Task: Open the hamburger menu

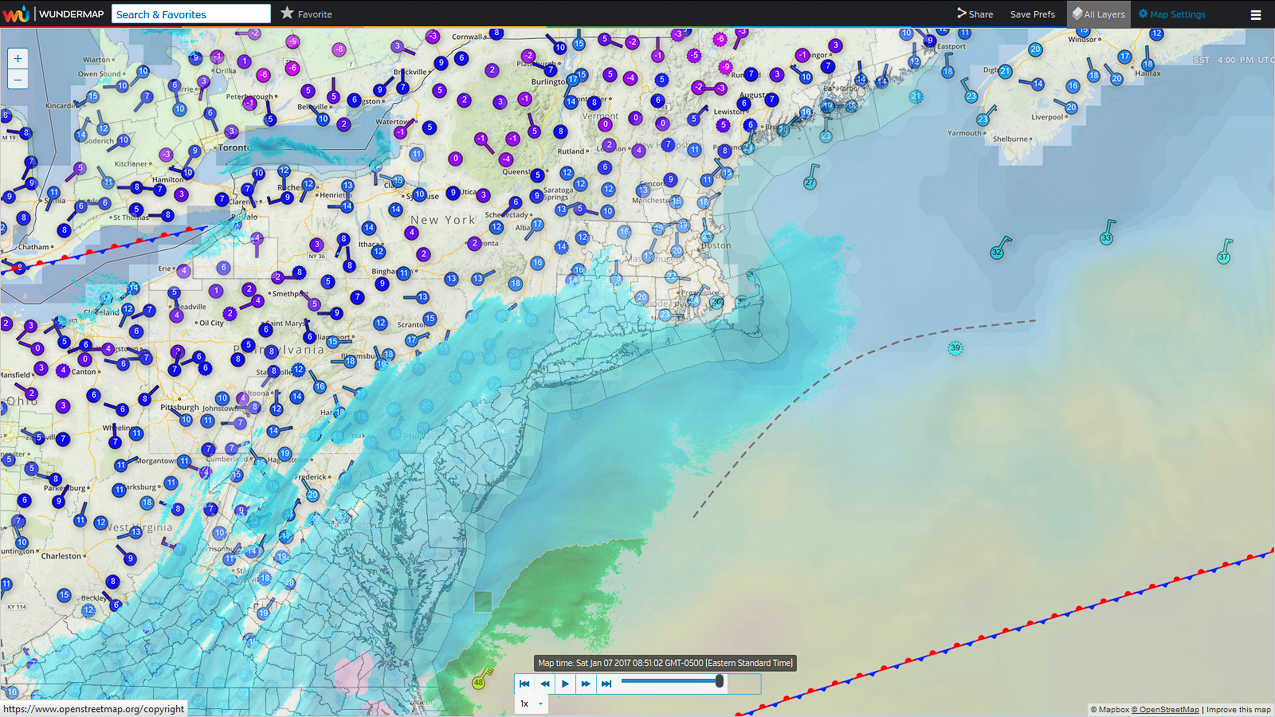Action: pos(1255,14)
